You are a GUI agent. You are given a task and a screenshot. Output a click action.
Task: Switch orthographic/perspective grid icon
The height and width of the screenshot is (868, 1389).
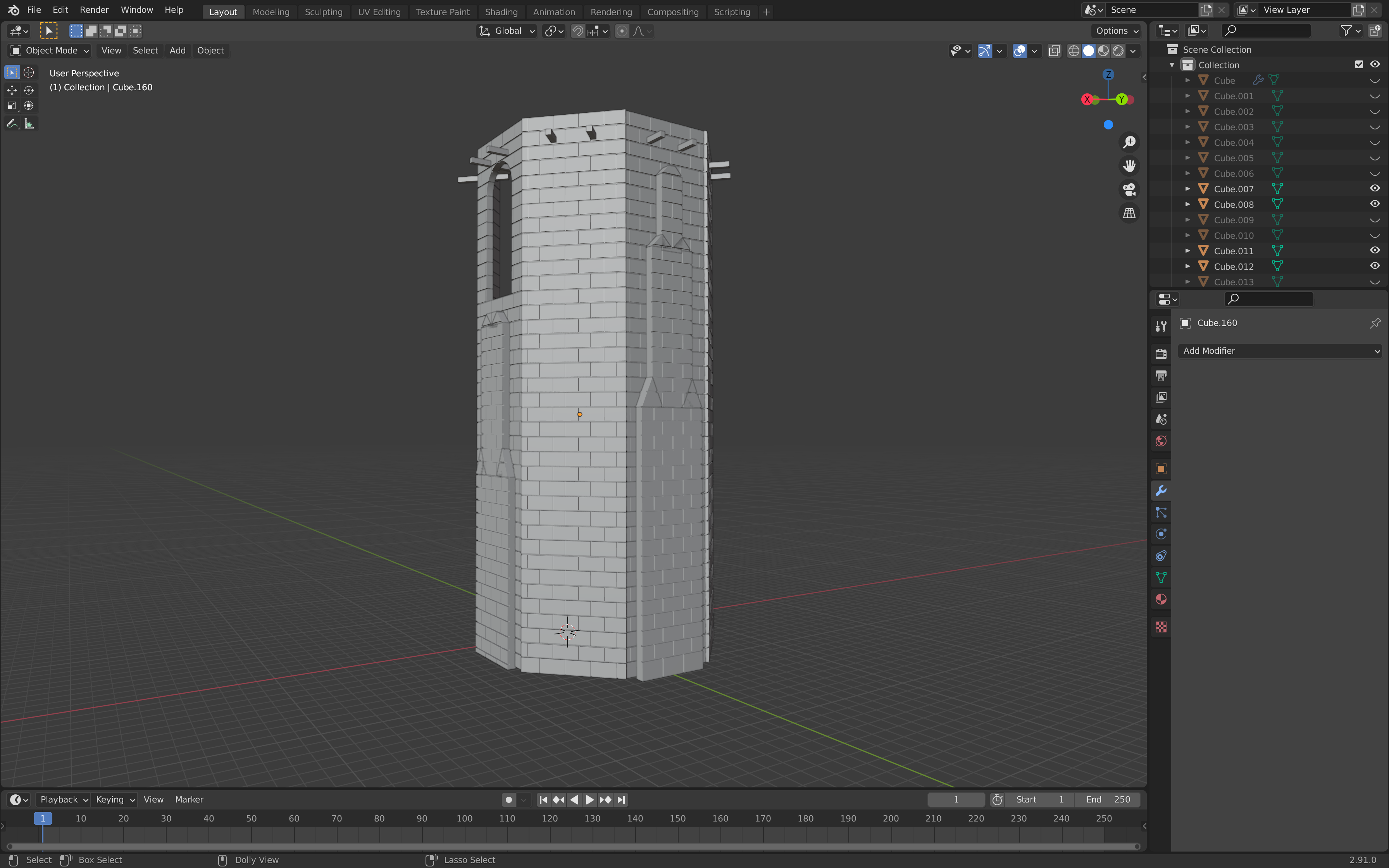1129,213
